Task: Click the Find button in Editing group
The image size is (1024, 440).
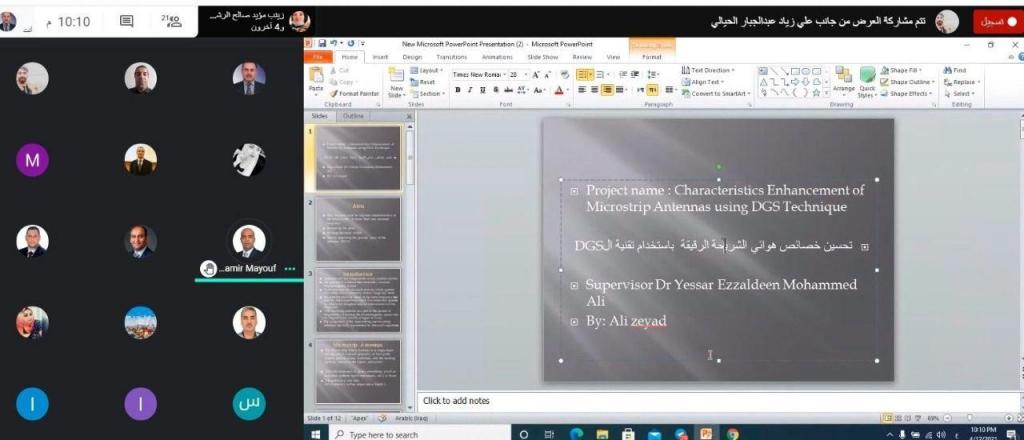Action: click(x=959, y=70)
